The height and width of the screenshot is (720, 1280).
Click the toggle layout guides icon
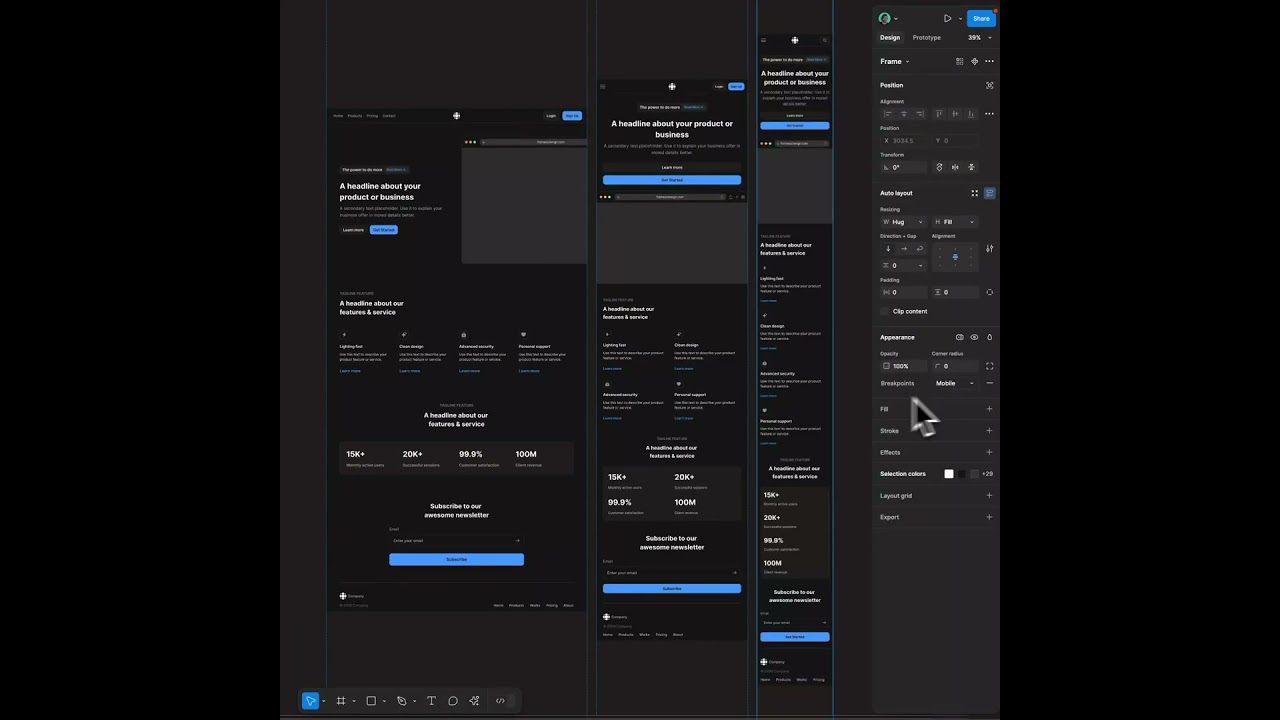(959, 61)
